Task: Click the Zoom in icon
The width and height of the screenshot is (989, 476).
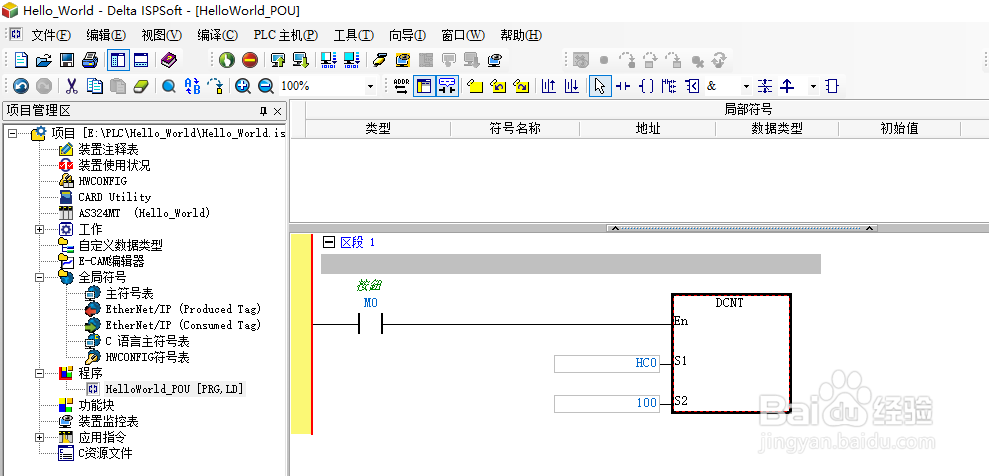Action: coord(243,86)
